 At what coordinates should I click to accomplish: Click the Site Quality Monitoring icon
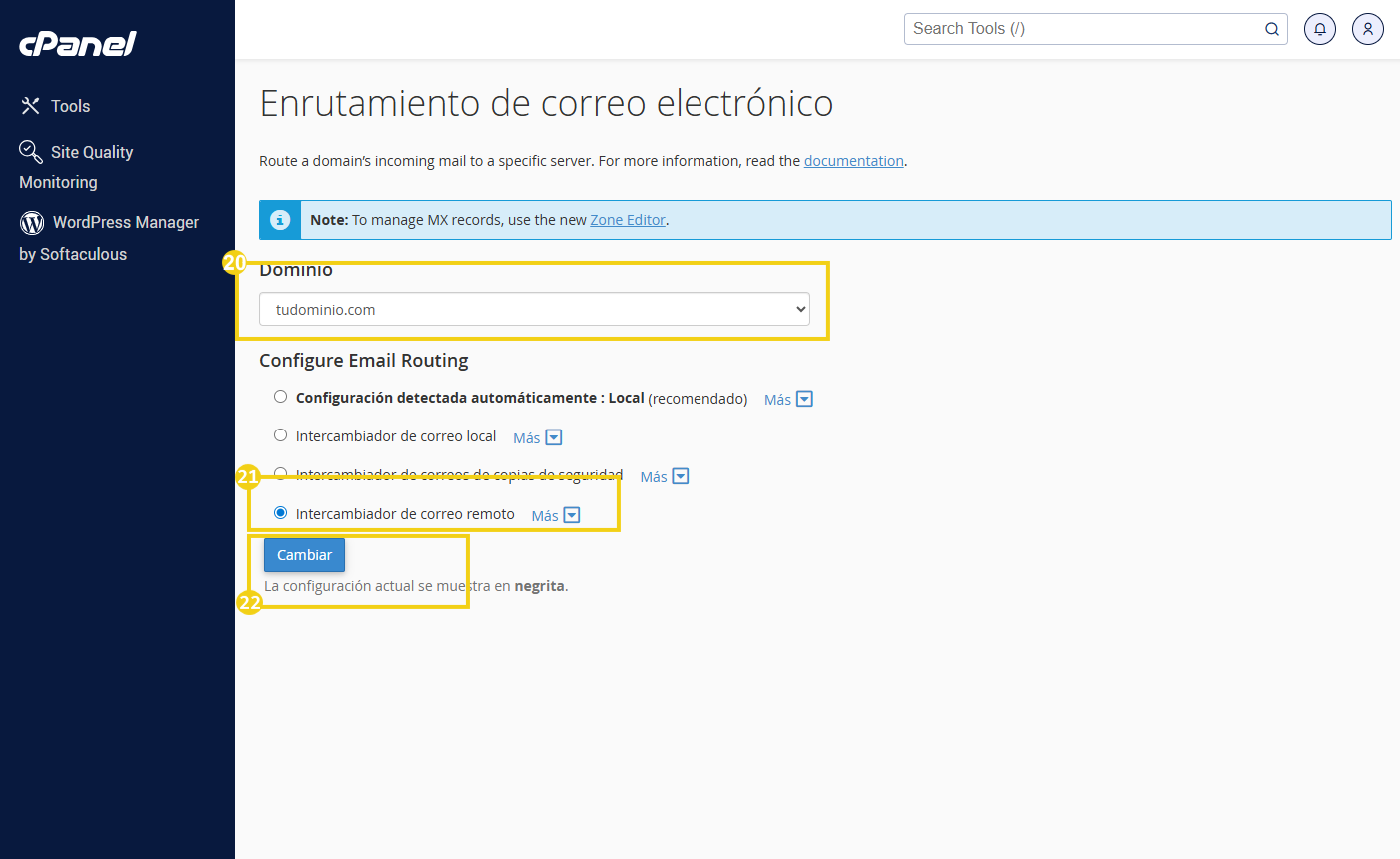tap(31, 151)
